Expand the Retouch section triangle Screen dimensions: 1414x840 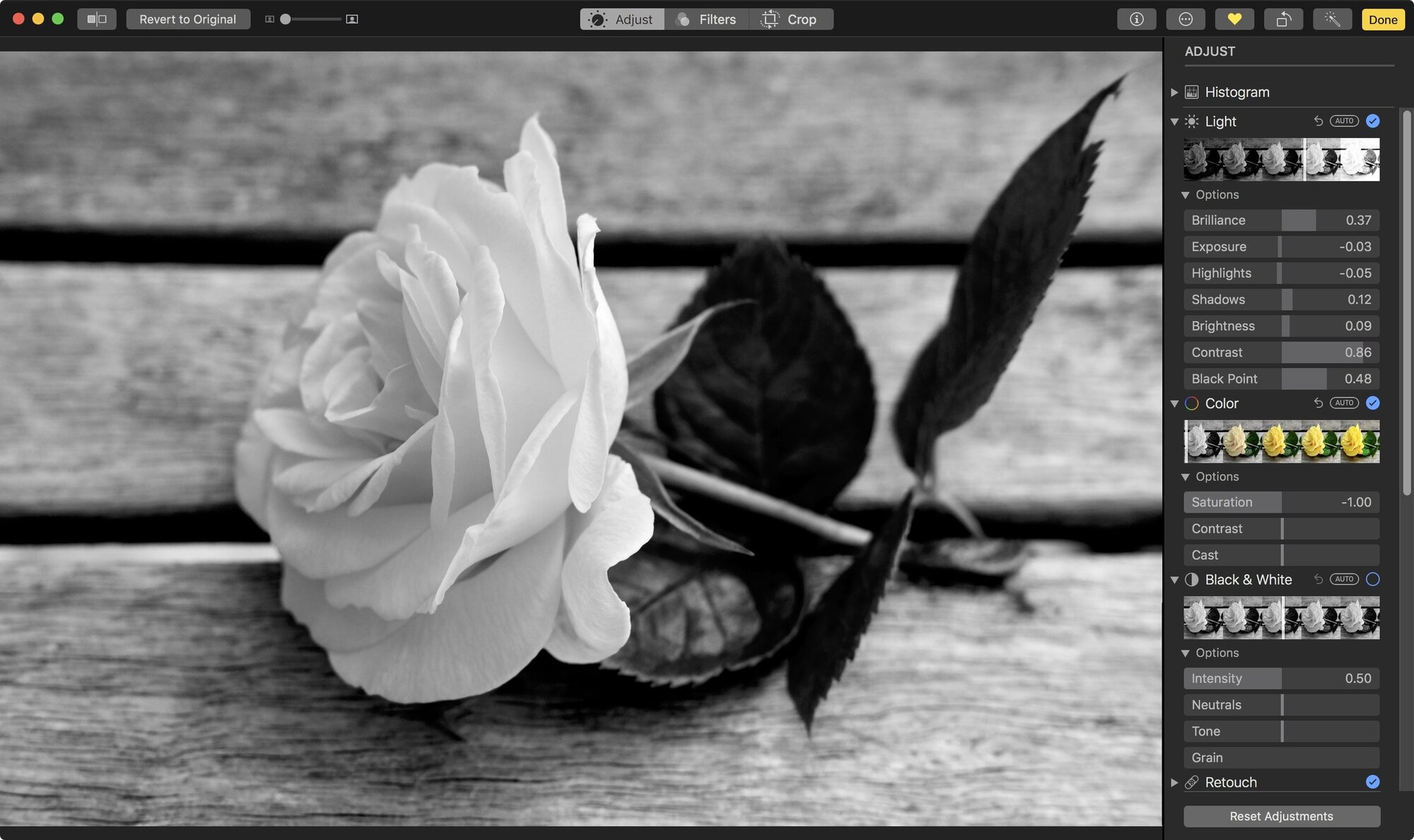tap(1174, 782)
